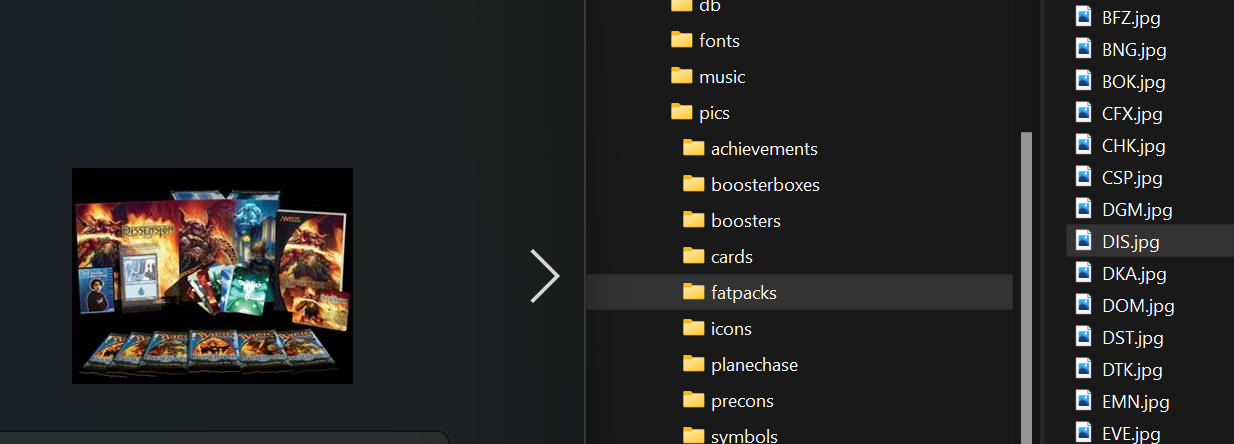Select the file name DST.jpg
The image size is (1234, 444).
tap(1132, 337)
